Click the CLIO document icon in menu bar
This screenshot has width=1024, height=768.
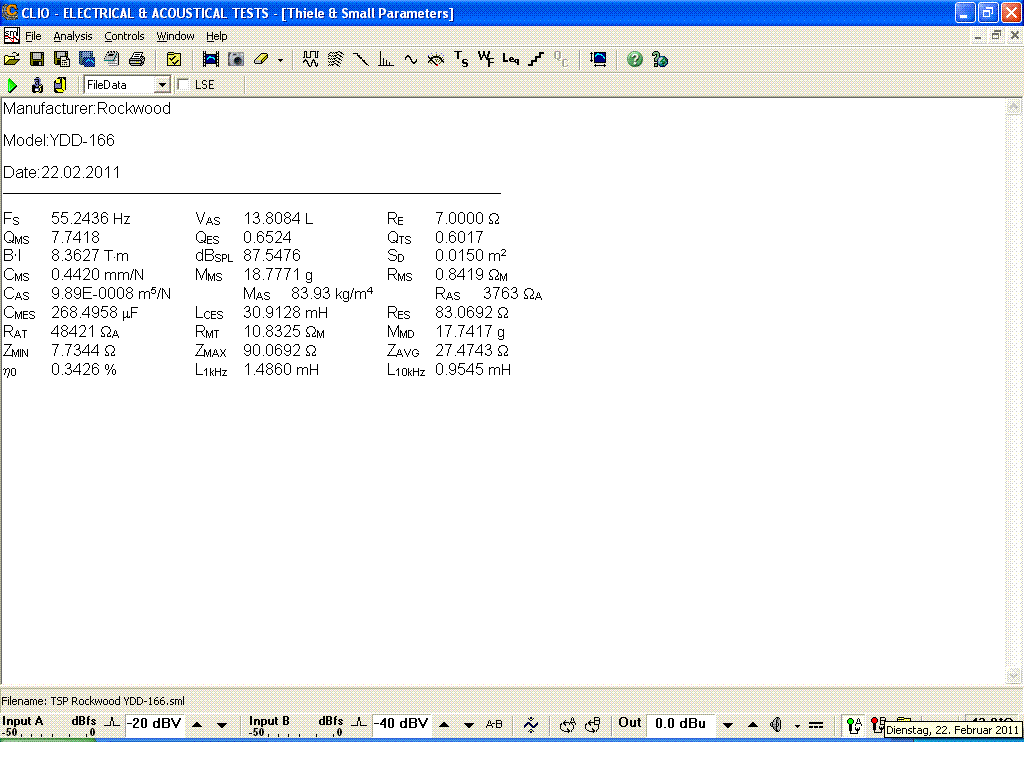point(12,35)
